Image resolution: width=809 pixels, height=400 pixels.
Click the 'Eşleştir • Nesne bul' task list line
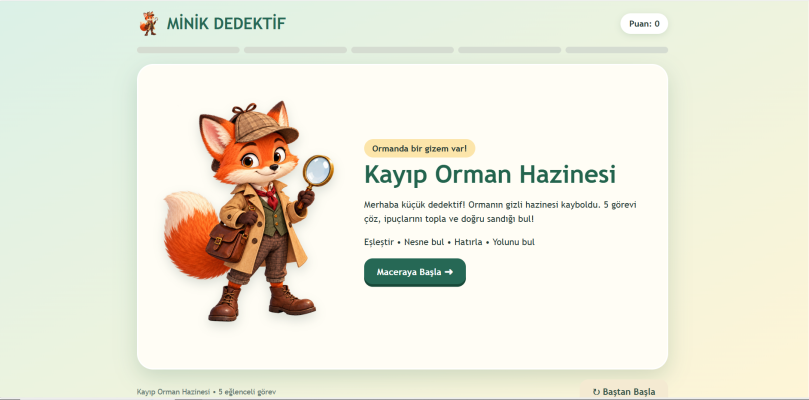pos(449,242)
